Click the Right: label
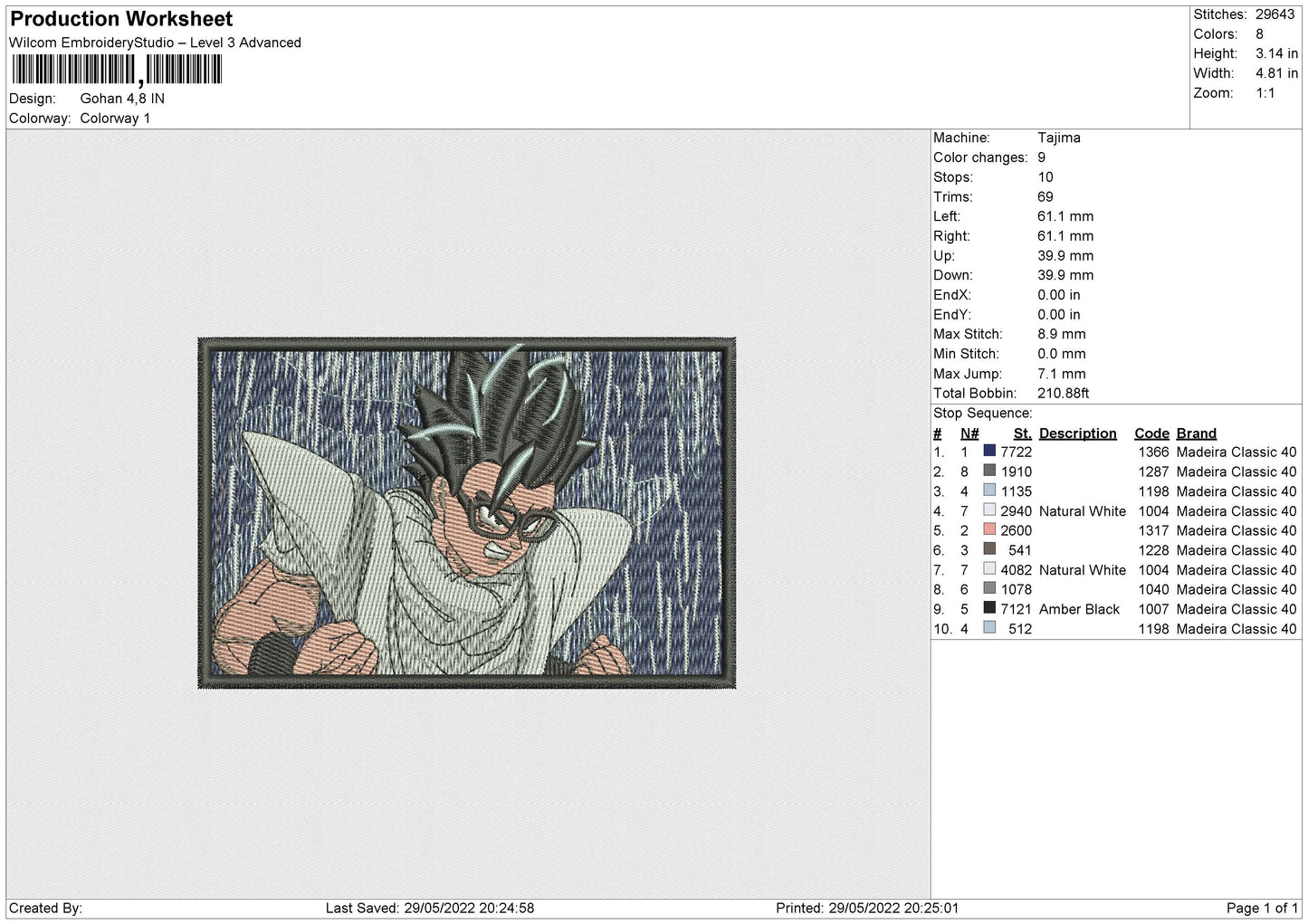The image size is (1308, 924). 951,236
